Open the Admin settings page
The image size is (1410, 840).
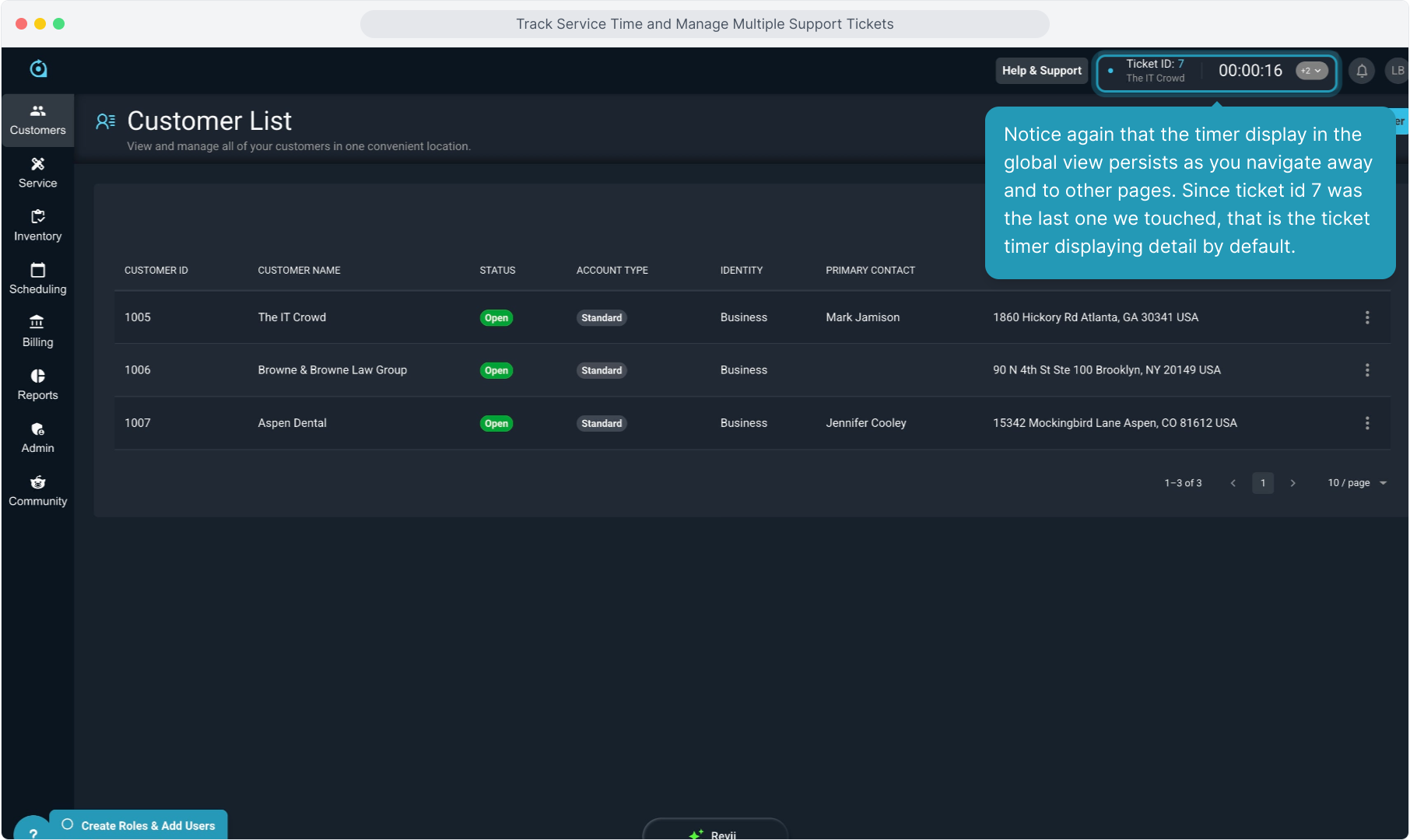37,437
